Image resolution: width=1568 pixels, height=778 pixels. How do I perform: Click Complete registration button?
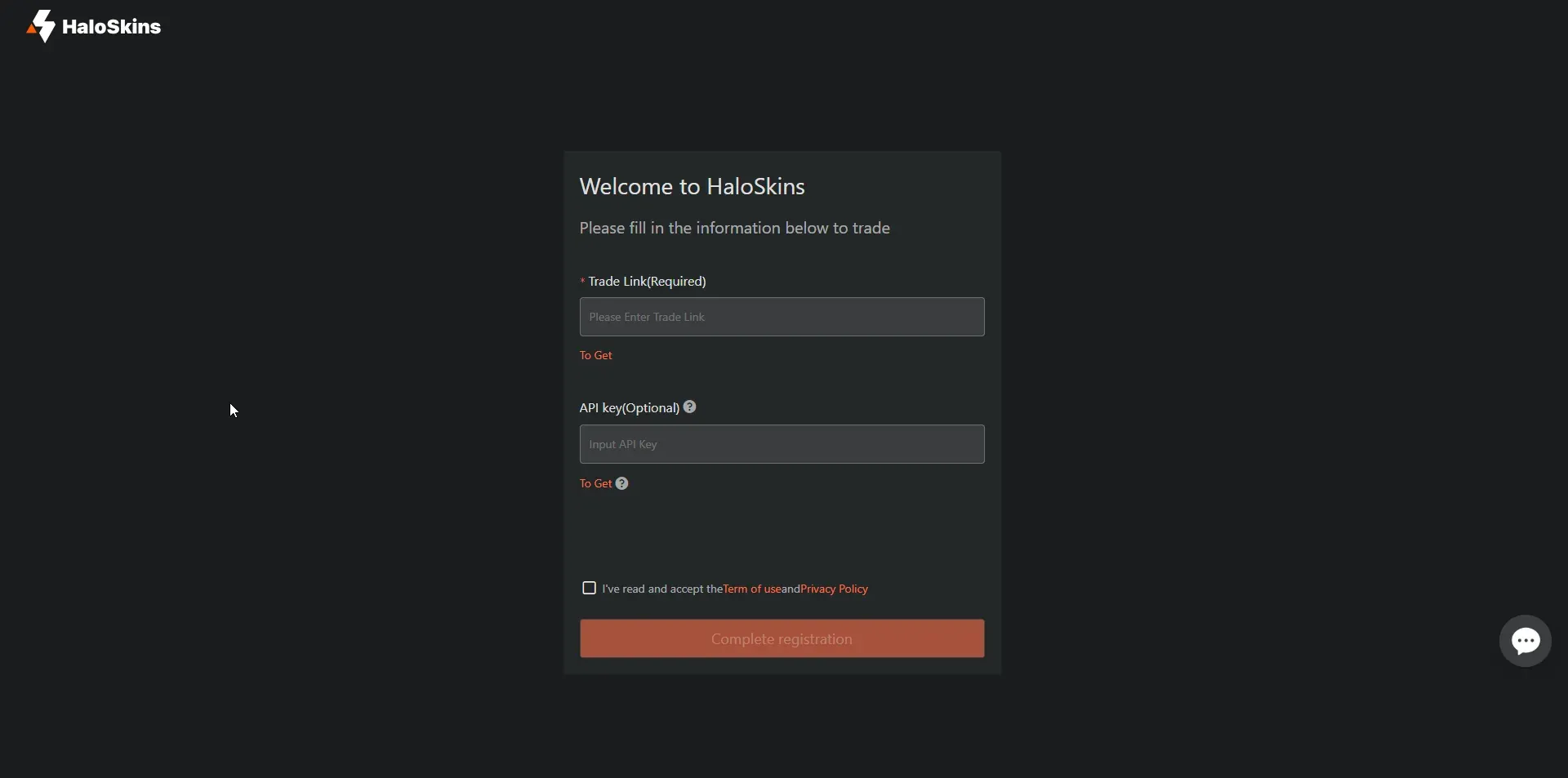tap(782, 639)
